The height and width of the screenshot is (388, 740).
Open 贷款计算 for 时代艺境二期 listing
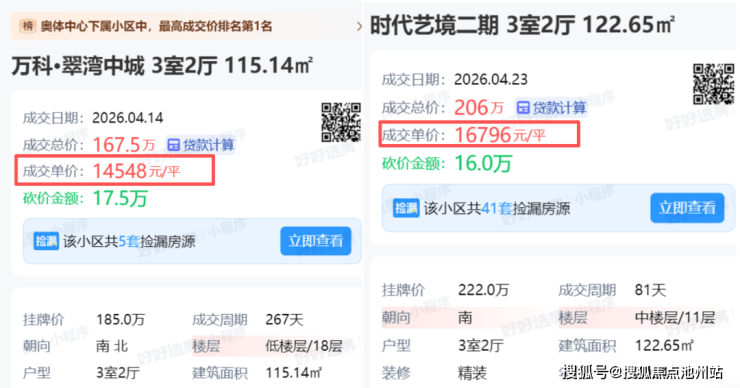coord(551,108)
